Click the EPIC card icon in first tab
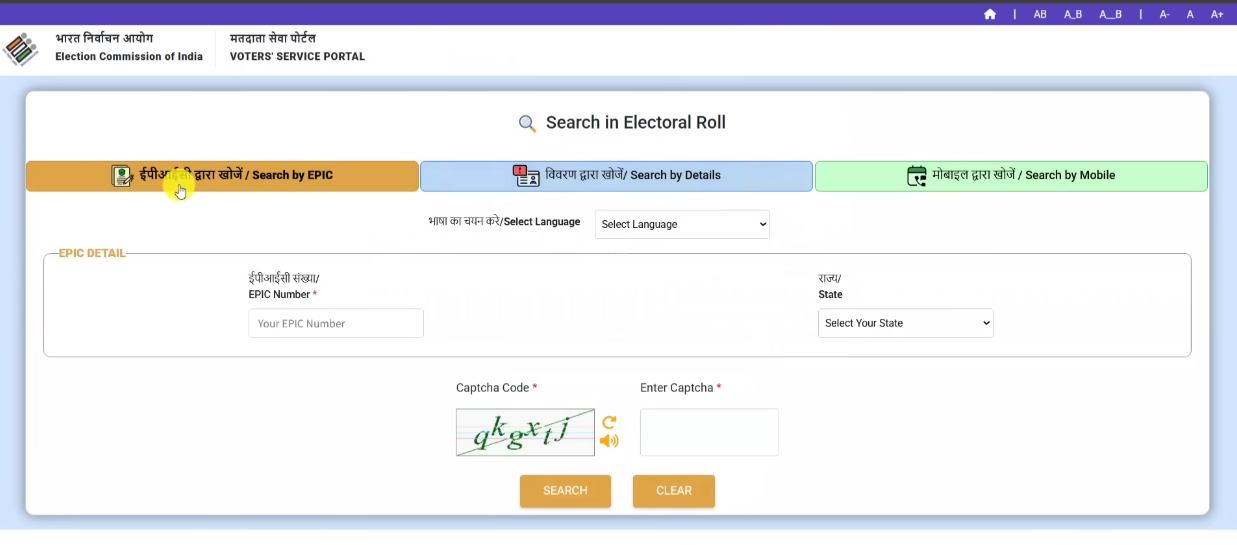This screenshot has width=1237, height=545. click(122, 176)
